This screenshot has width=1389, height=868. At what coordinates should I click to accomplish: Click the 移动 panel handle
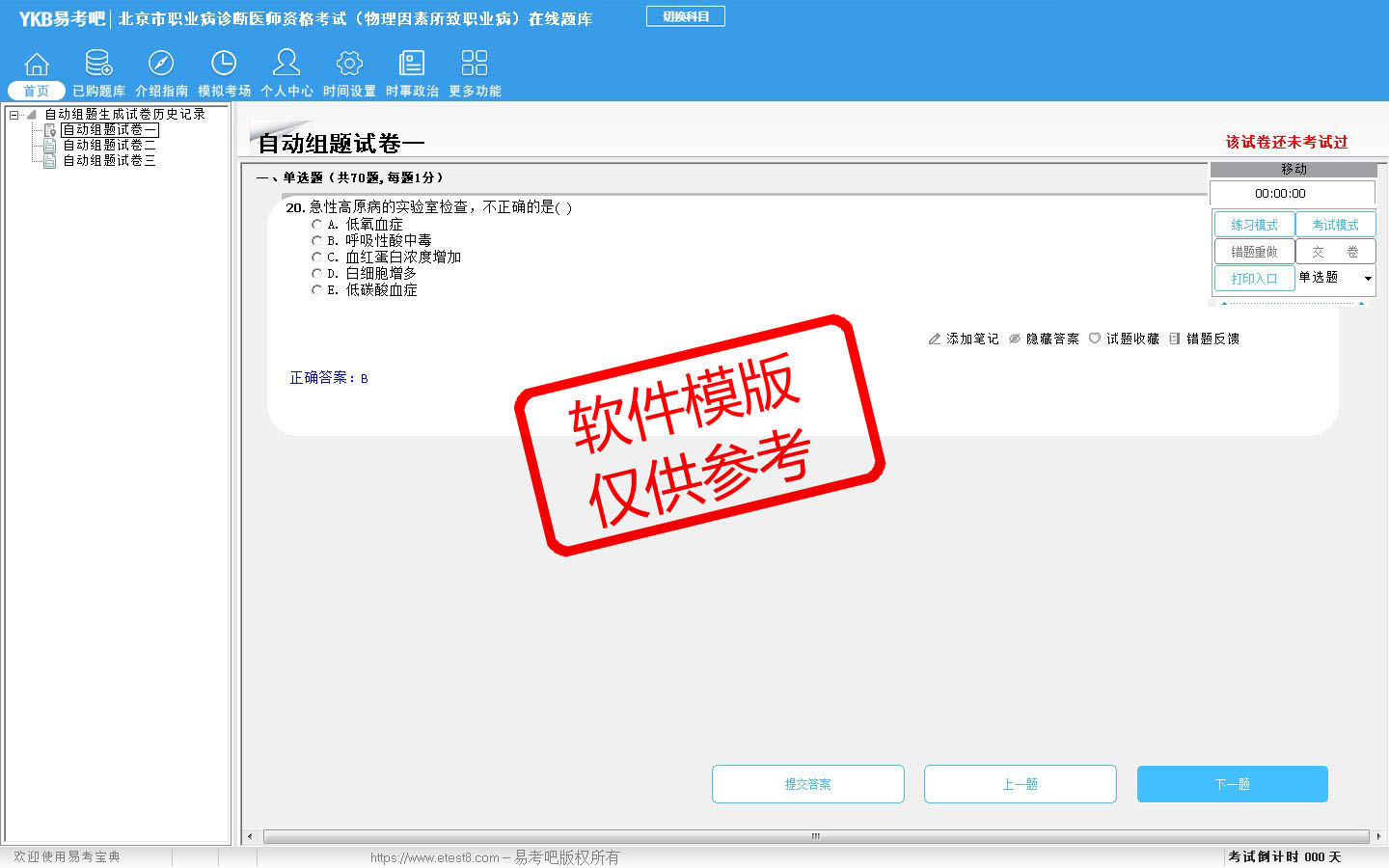pyautogui.click(x=1294, y=169)
